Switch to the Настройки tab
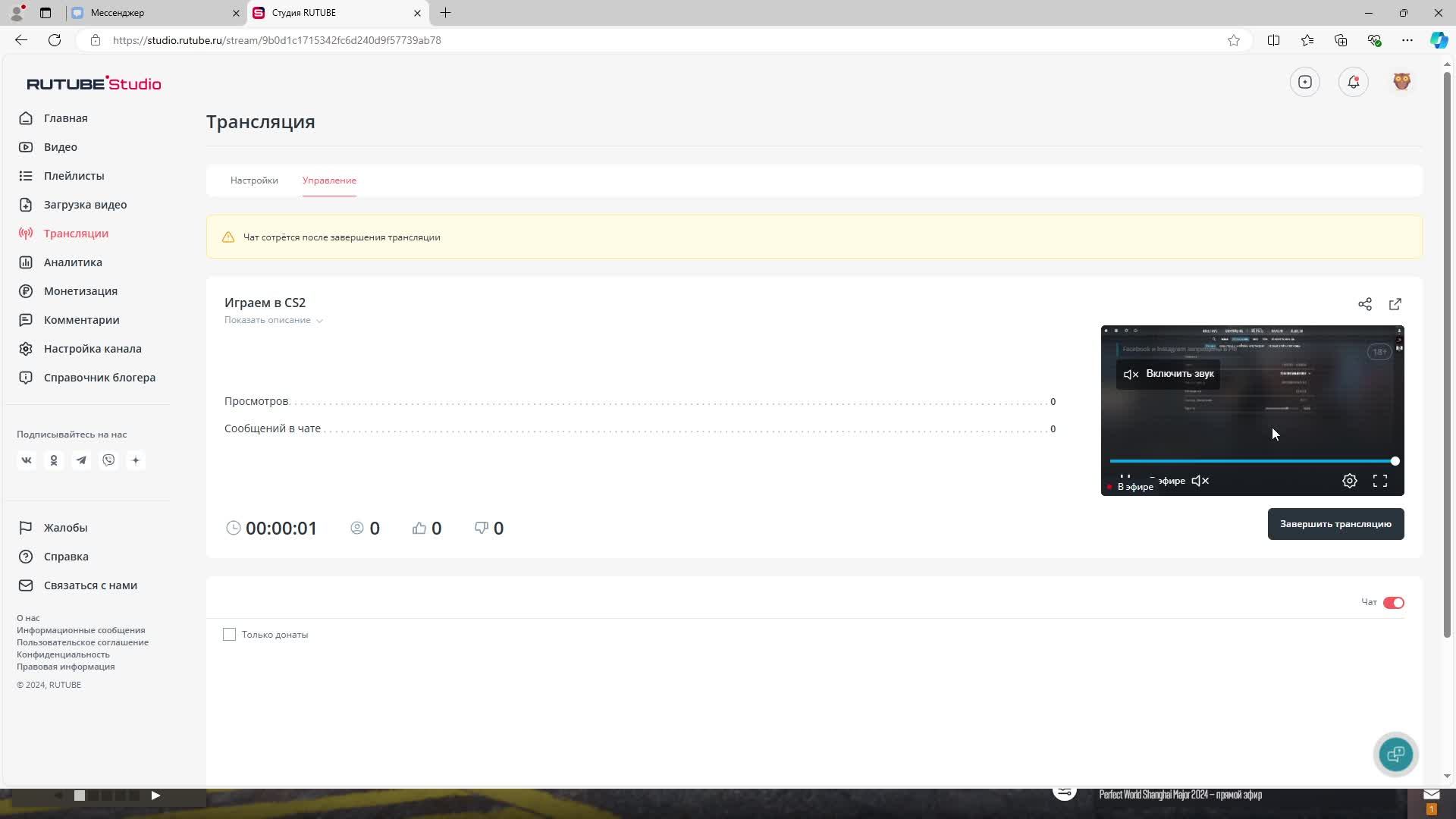The image size is (1456, 819). tap(254, 180)
